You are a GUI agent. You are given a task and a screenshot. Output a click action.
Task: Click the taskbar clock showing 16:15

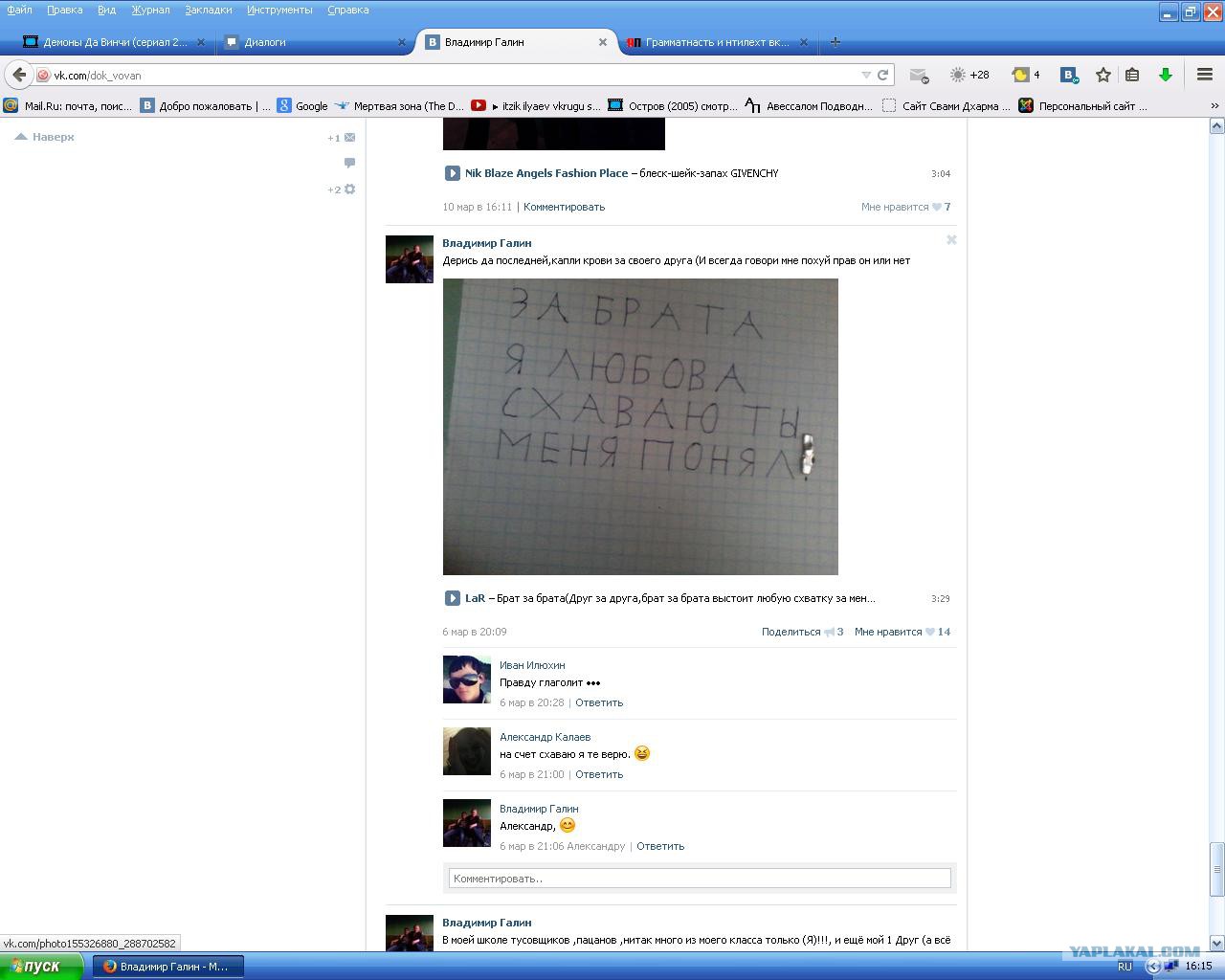[x=1198, y=967]
